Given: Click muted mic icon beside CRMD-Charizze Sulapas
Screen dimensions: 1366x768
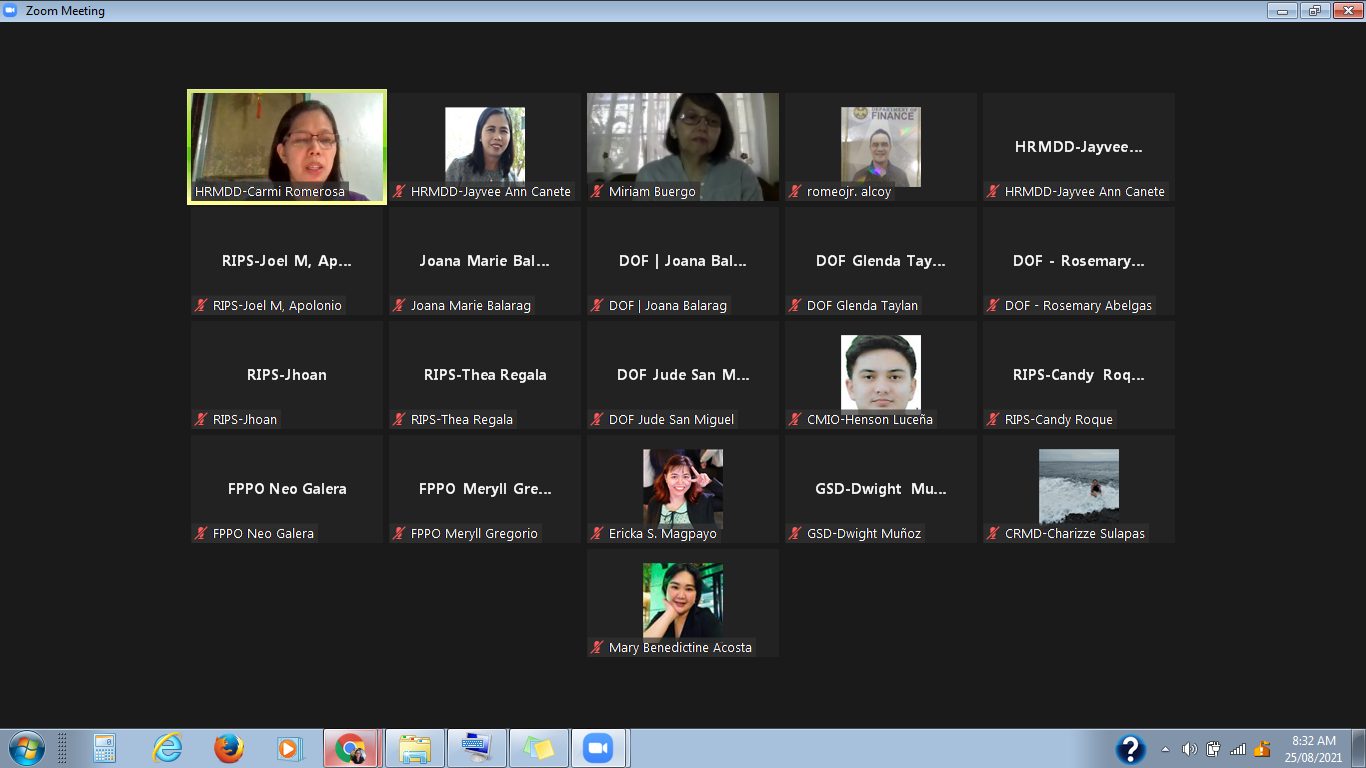Looking at the screenshot, I should click(993, 534).
